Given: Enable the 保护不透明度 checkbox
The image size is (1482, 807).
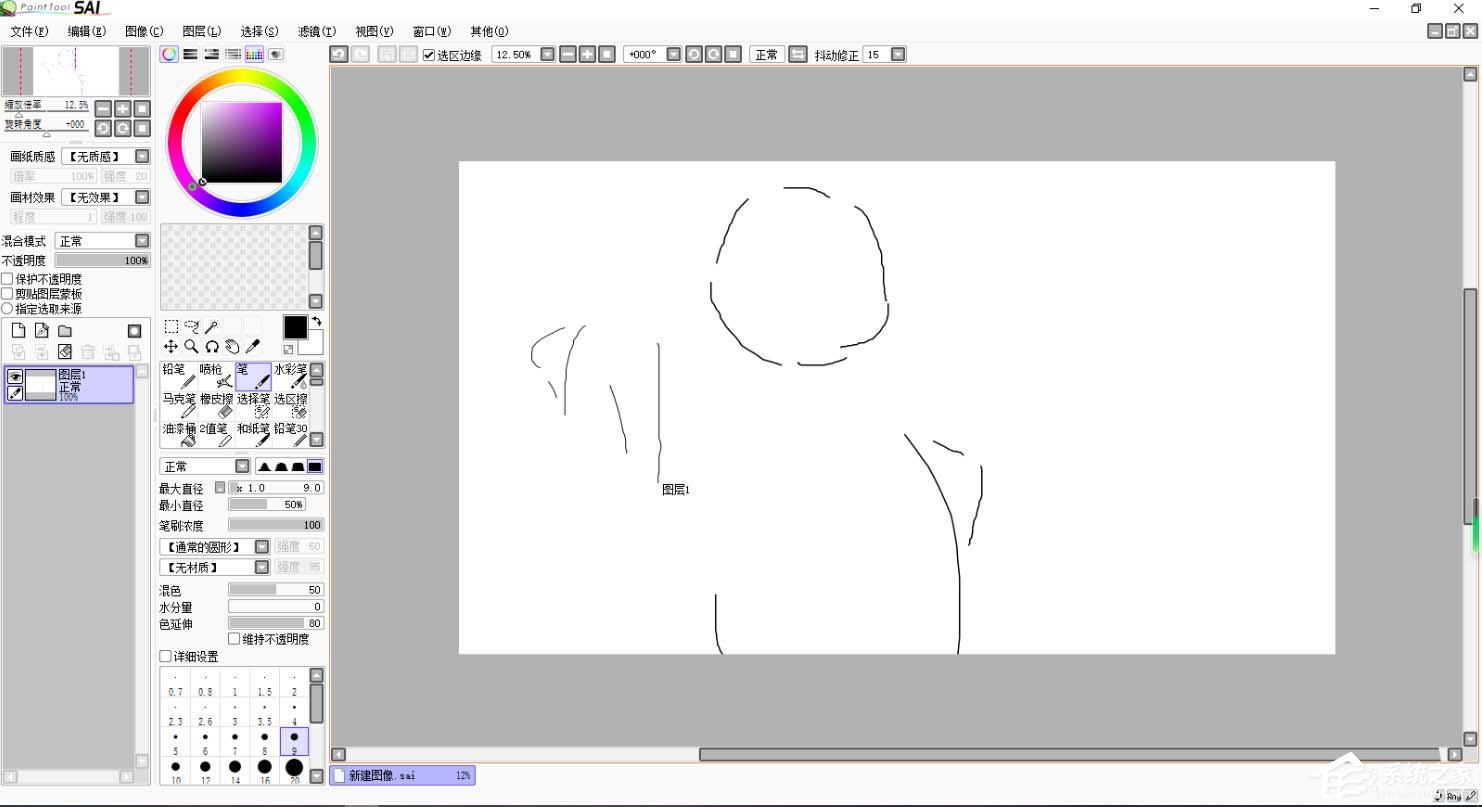Looking at the screenshot, I should coord(8,279).
